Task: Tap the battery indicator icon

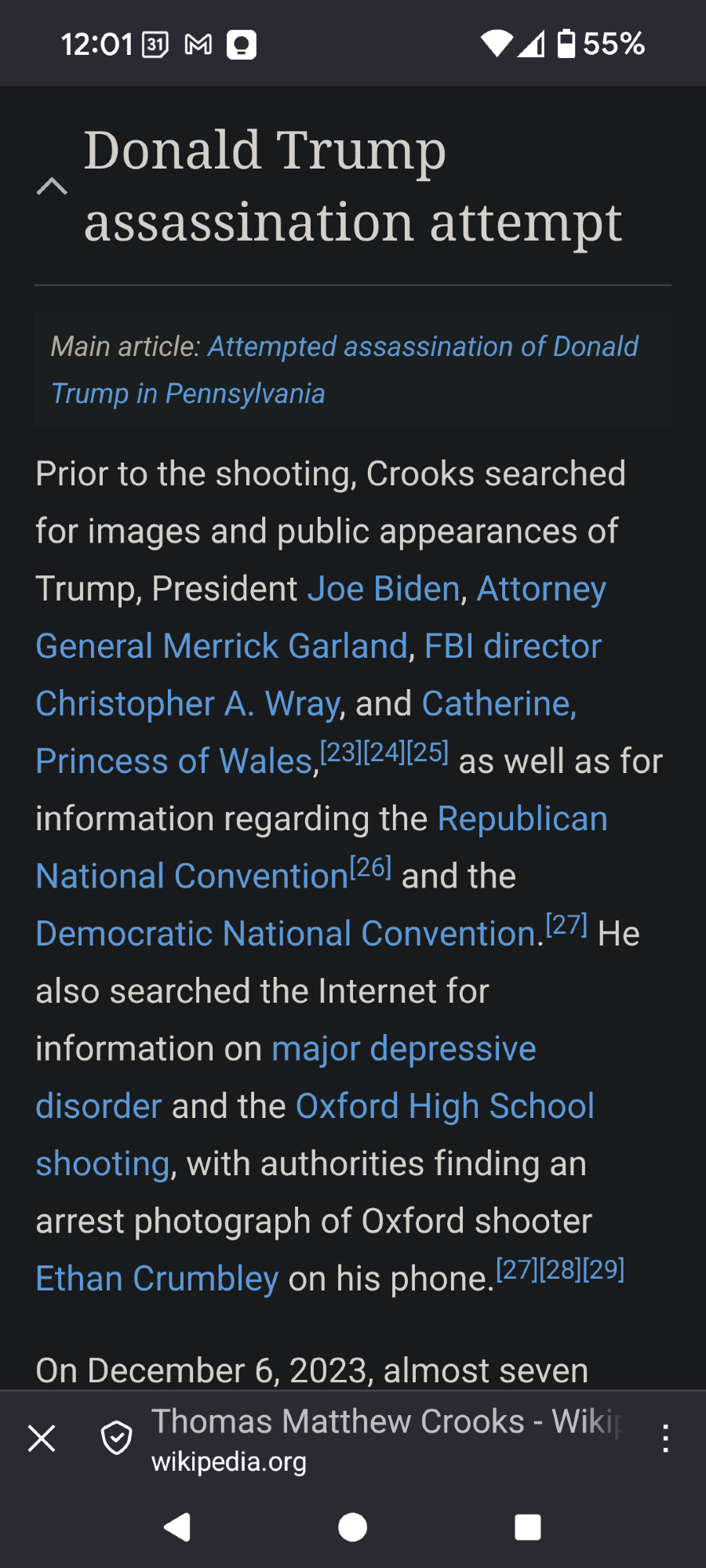Action: [566, 44]
